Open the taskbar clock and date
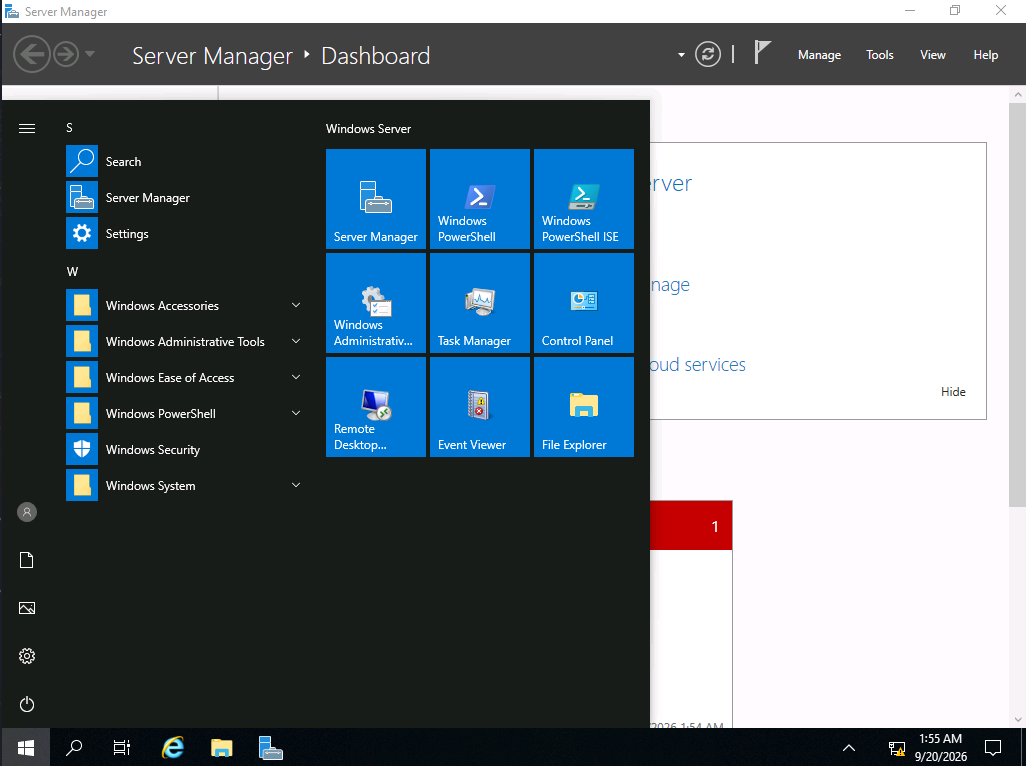The width and height of the screenshot is (1026, 766). (941, 748)
